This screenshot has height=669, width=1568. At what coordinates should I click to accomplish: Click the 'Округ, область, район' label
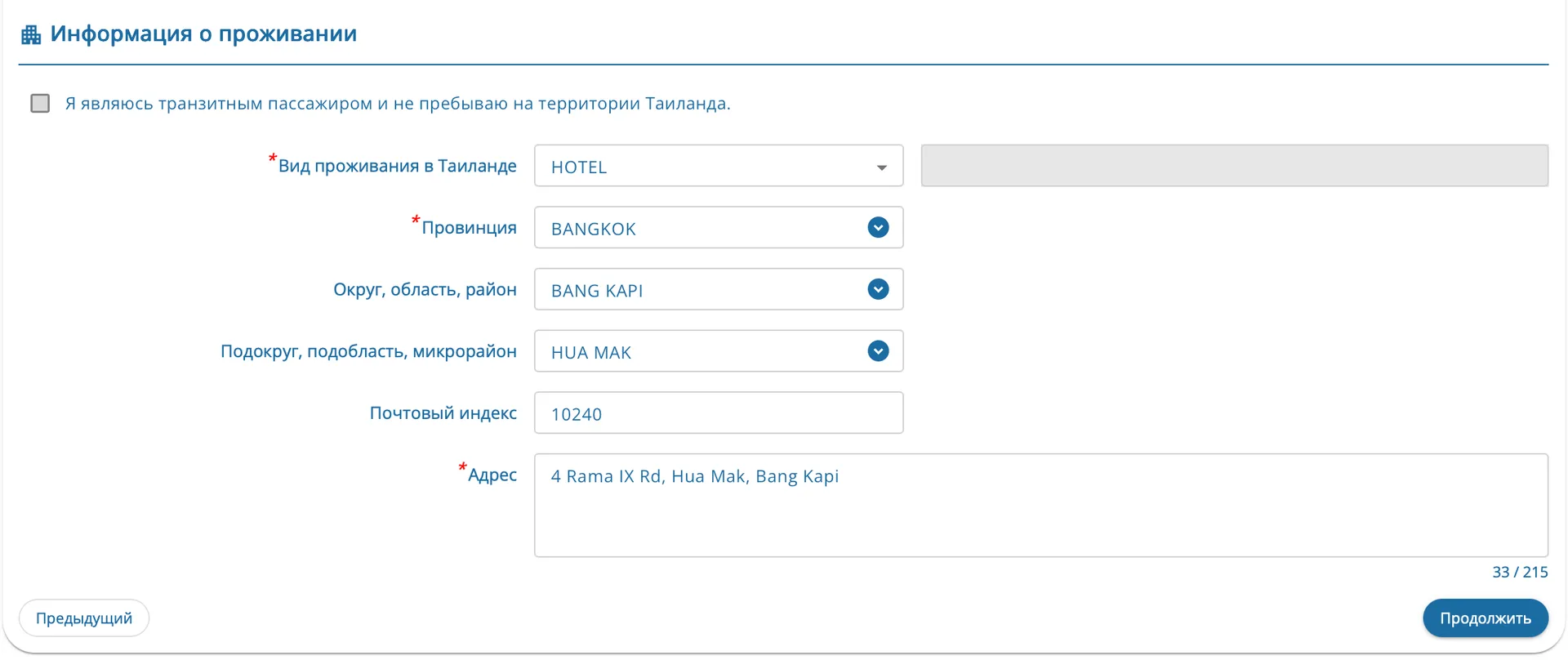coord(425,290)
